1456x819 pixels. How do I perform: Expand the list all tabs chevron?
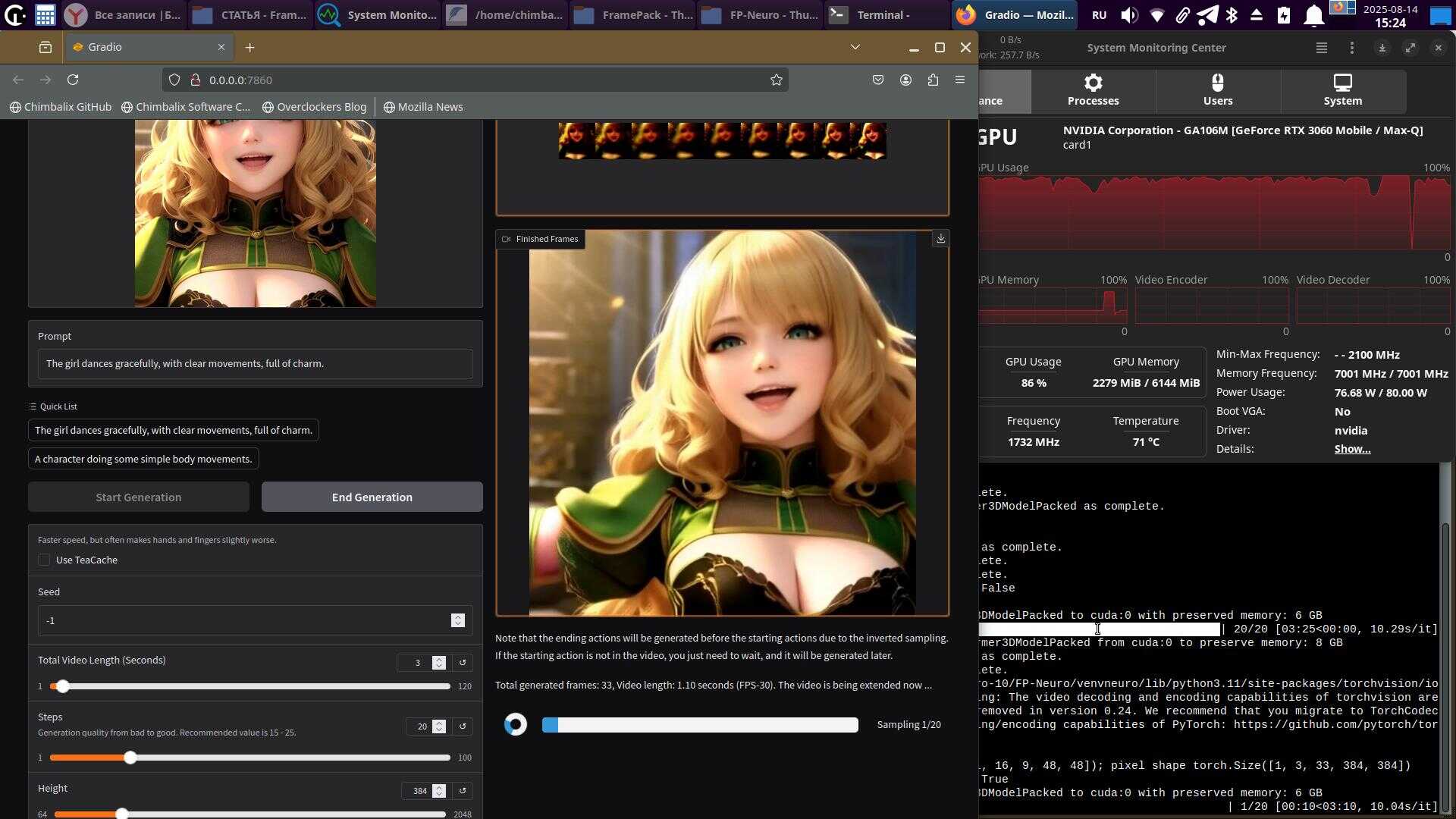click(855, 47)
